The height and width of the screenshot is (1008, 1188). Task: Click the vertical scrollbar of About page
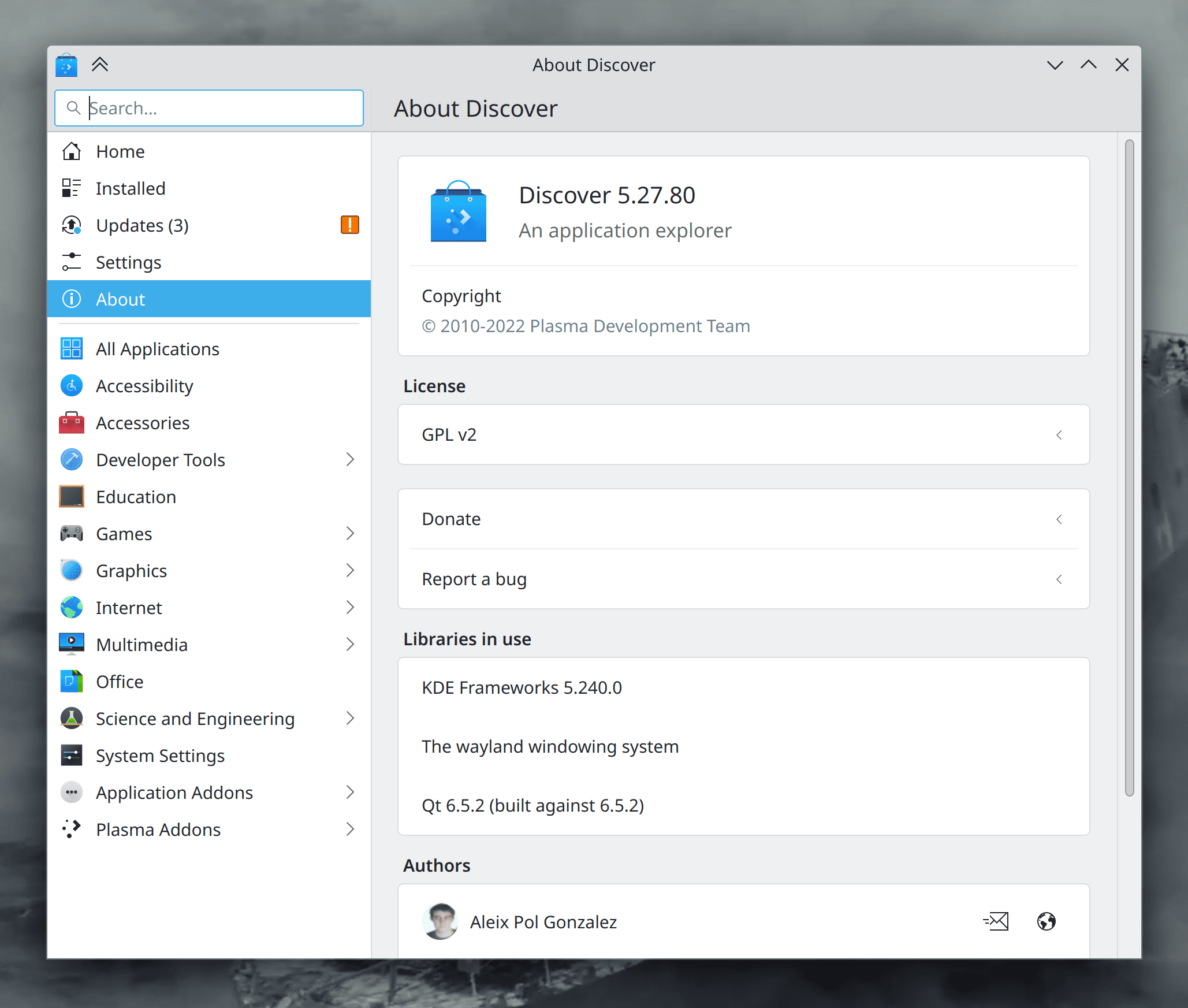1130,468
